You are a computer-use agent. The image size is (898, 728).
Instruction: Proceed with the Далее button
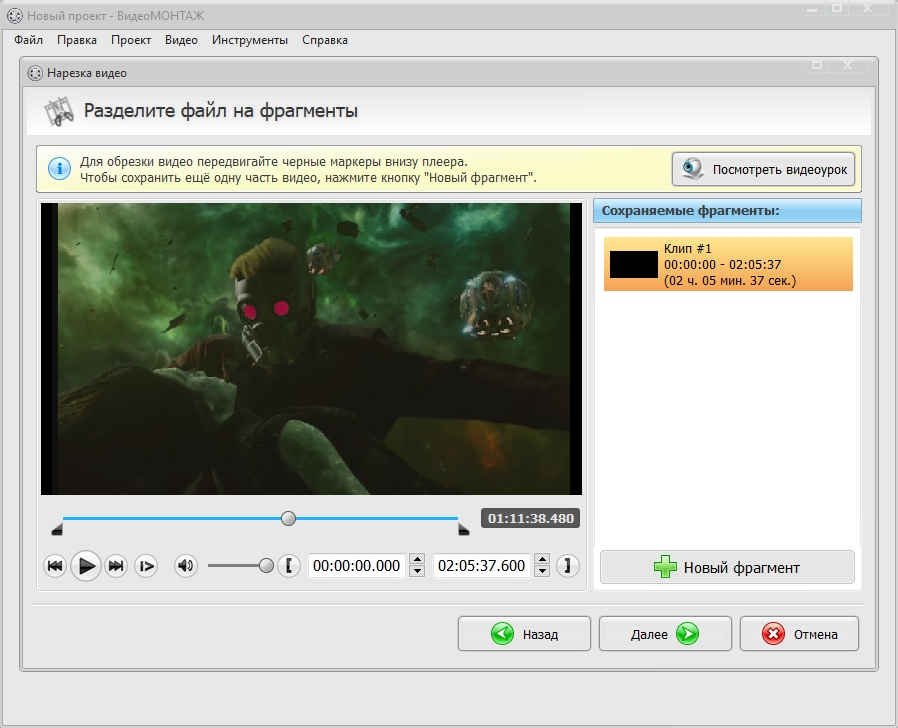(665, 633)
